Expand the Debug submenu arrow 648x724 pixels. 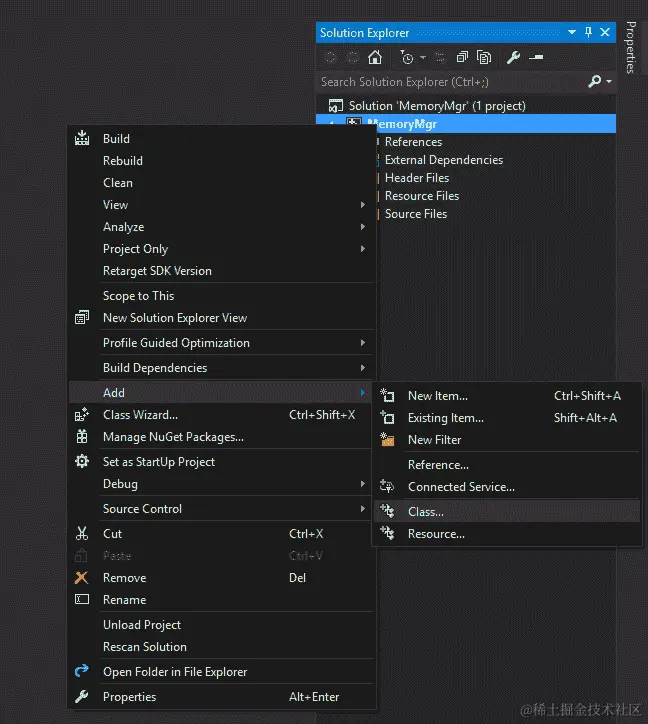pos(363,483)
